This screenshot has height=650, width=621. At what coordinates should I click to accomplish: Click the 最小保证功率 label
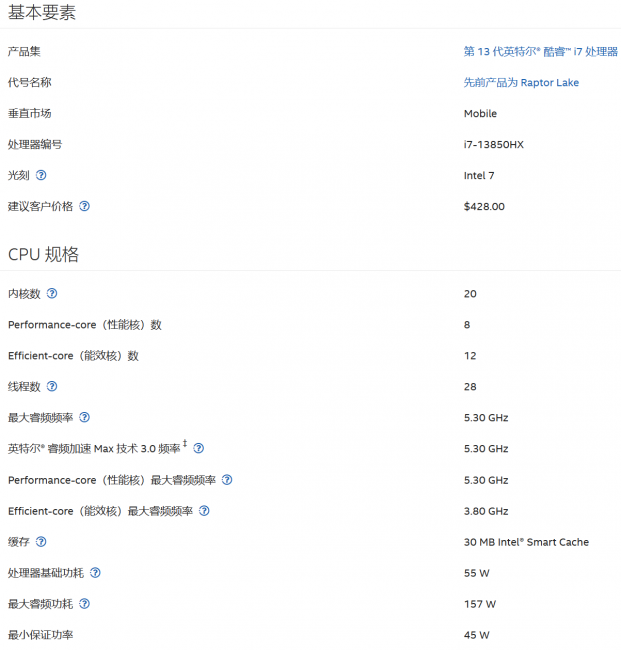point(40,635)
